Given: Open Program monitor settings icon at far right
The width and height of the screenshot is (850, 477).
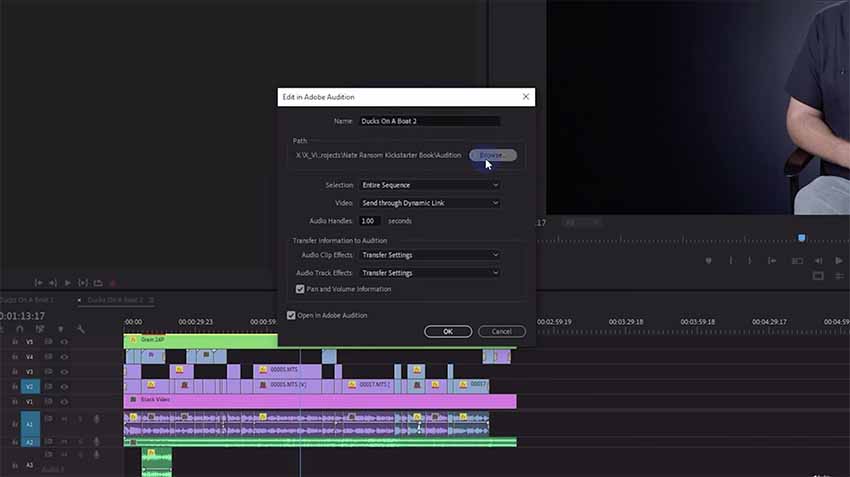Looking at the screenshot, I should coord(840,276).
